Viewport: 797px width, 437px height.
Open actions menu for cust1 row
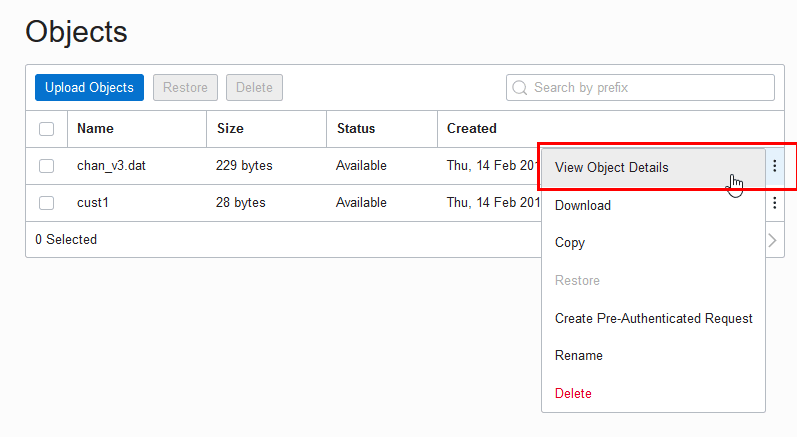[775, 203]
